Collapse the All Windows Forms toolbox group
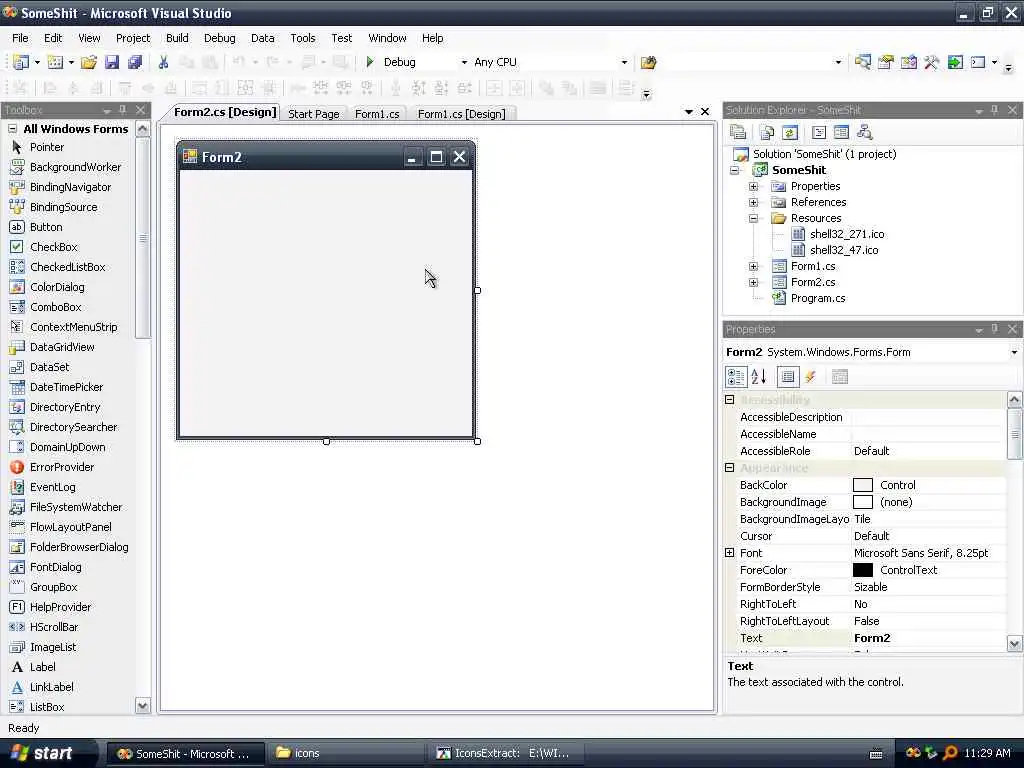Image resolution: width=1024 pixels, height=768 pixels. coord(12,129)
